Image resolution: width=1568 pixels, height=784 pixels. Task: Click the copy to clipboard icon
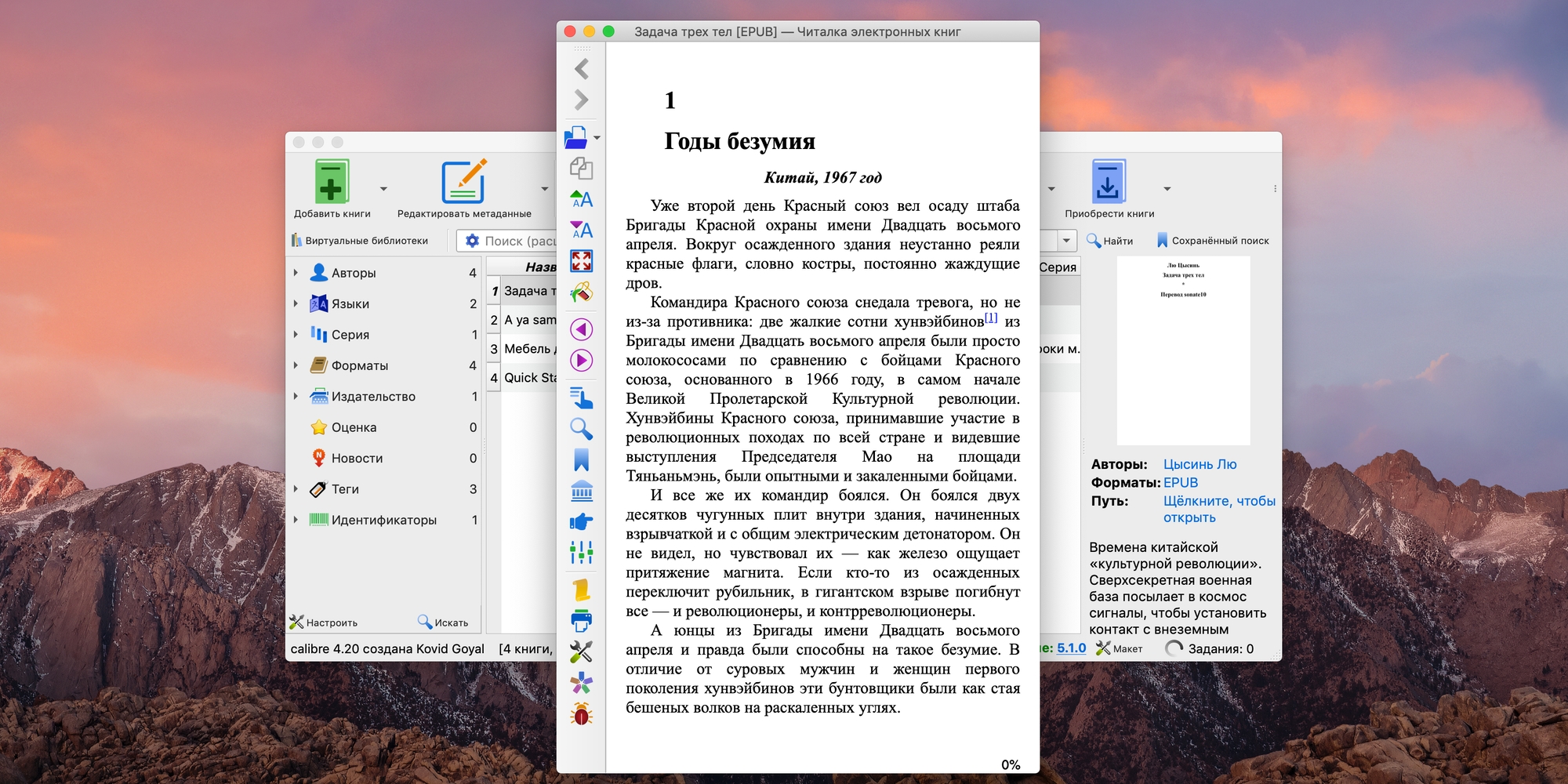point(581,168)
